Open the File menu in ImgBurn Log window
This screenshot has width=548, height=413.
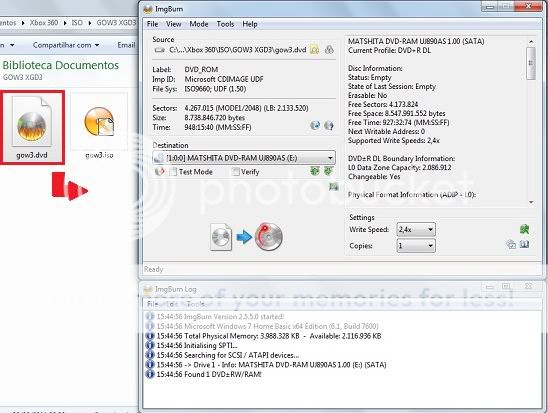(152, 304)
